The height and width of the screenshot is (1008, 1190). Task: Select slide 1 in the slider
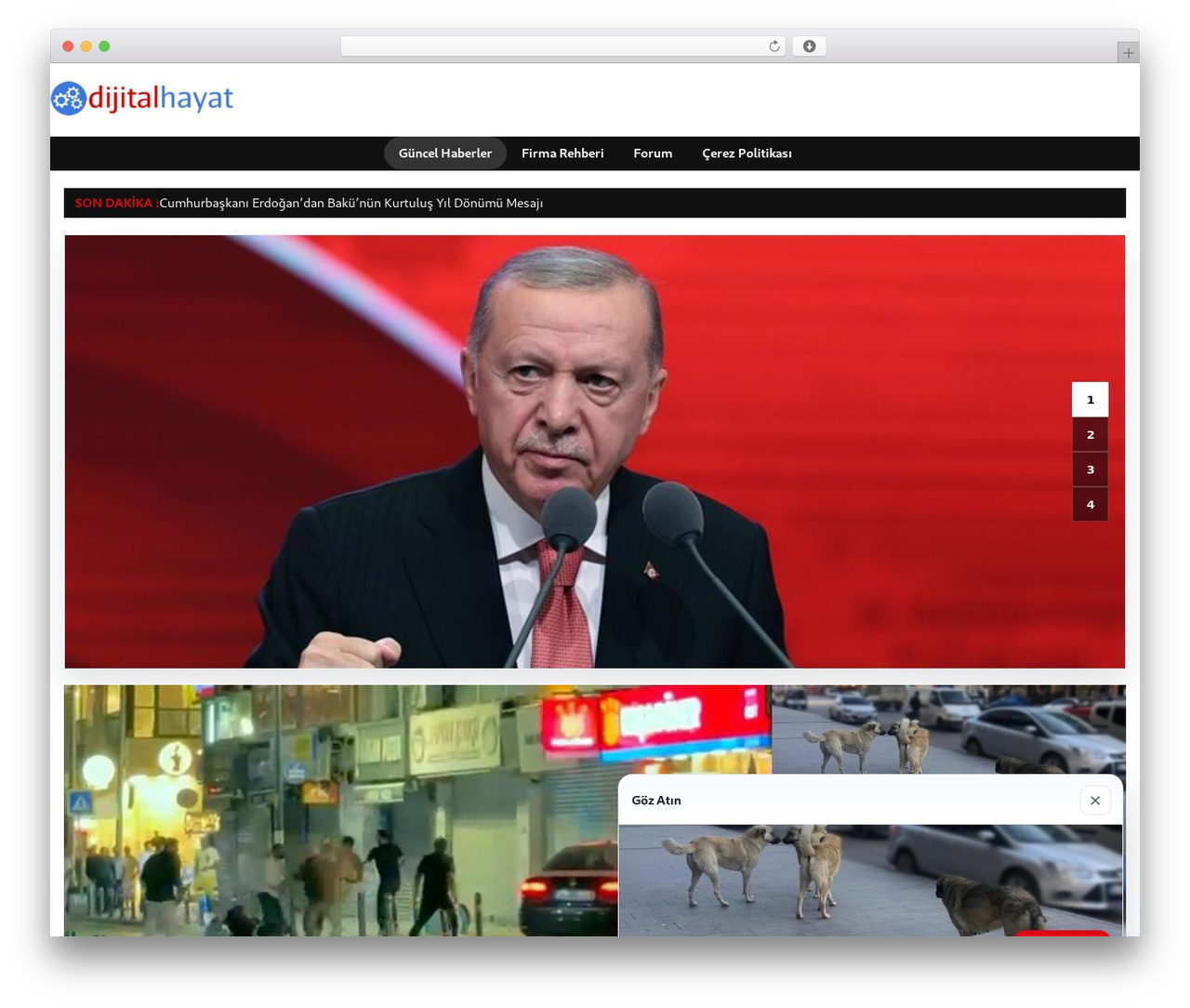click(x=1091, y=400)
